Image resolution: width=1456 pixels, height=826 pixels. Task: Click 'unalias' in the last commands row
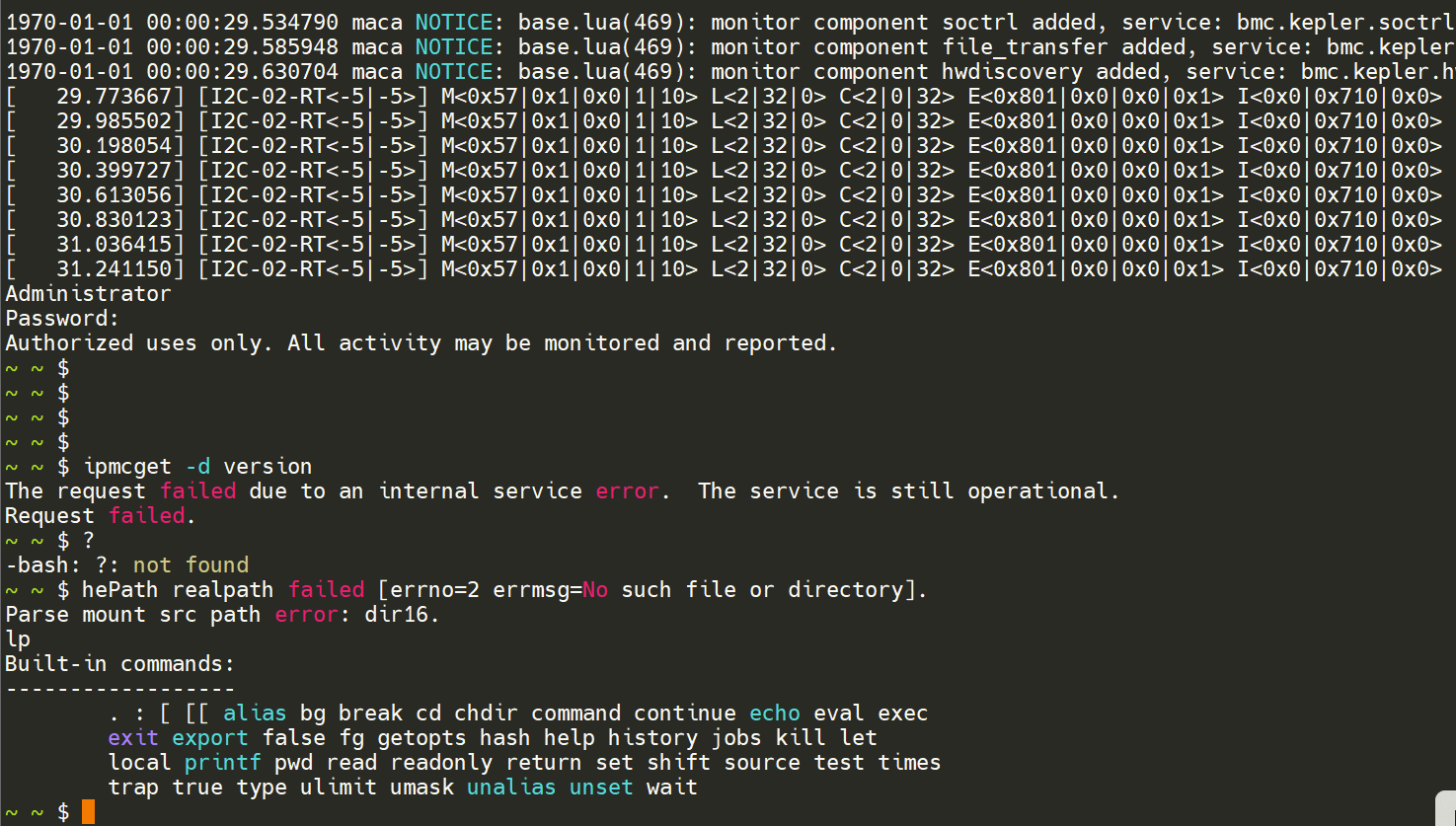tap(511, 787)
